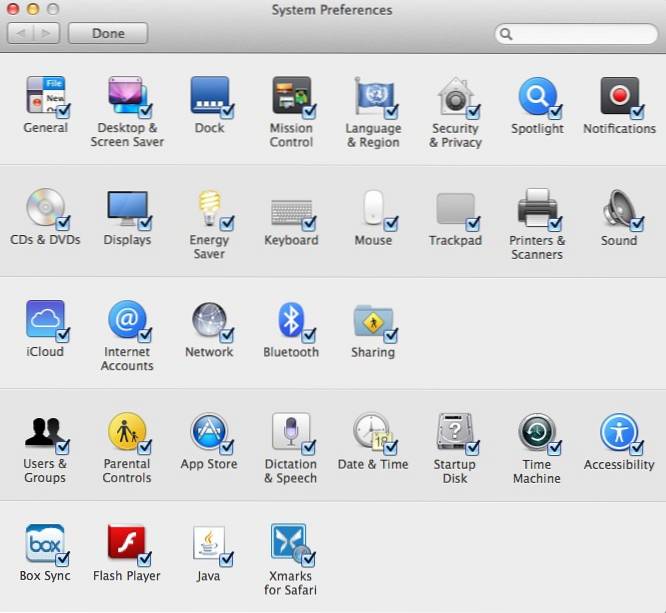666x613 pixels.
Task: Uncheck the Dock checkbox
Action: (227, 111)
